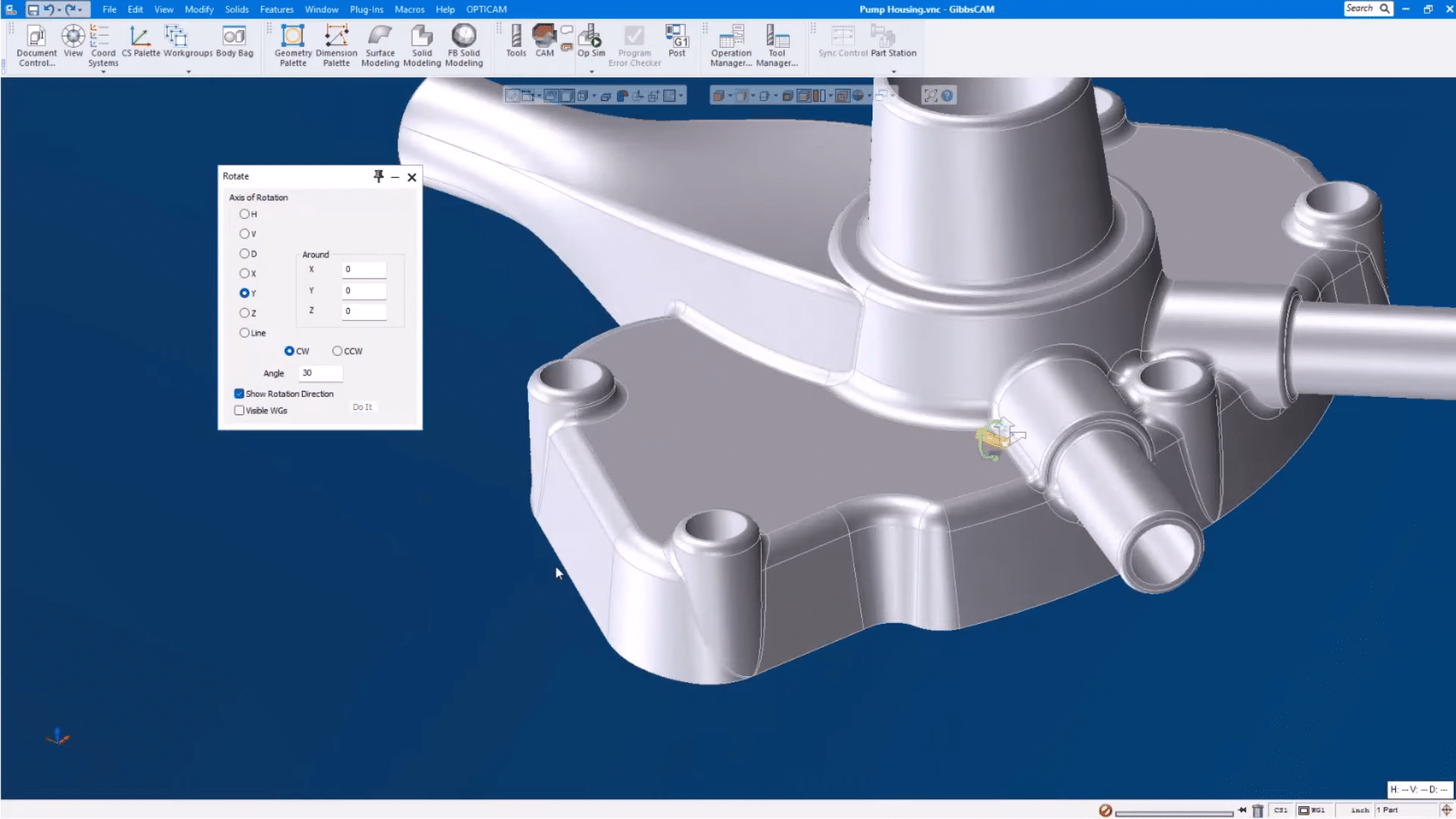Launch Surface Modeling tools

click(x=379, y=45)
